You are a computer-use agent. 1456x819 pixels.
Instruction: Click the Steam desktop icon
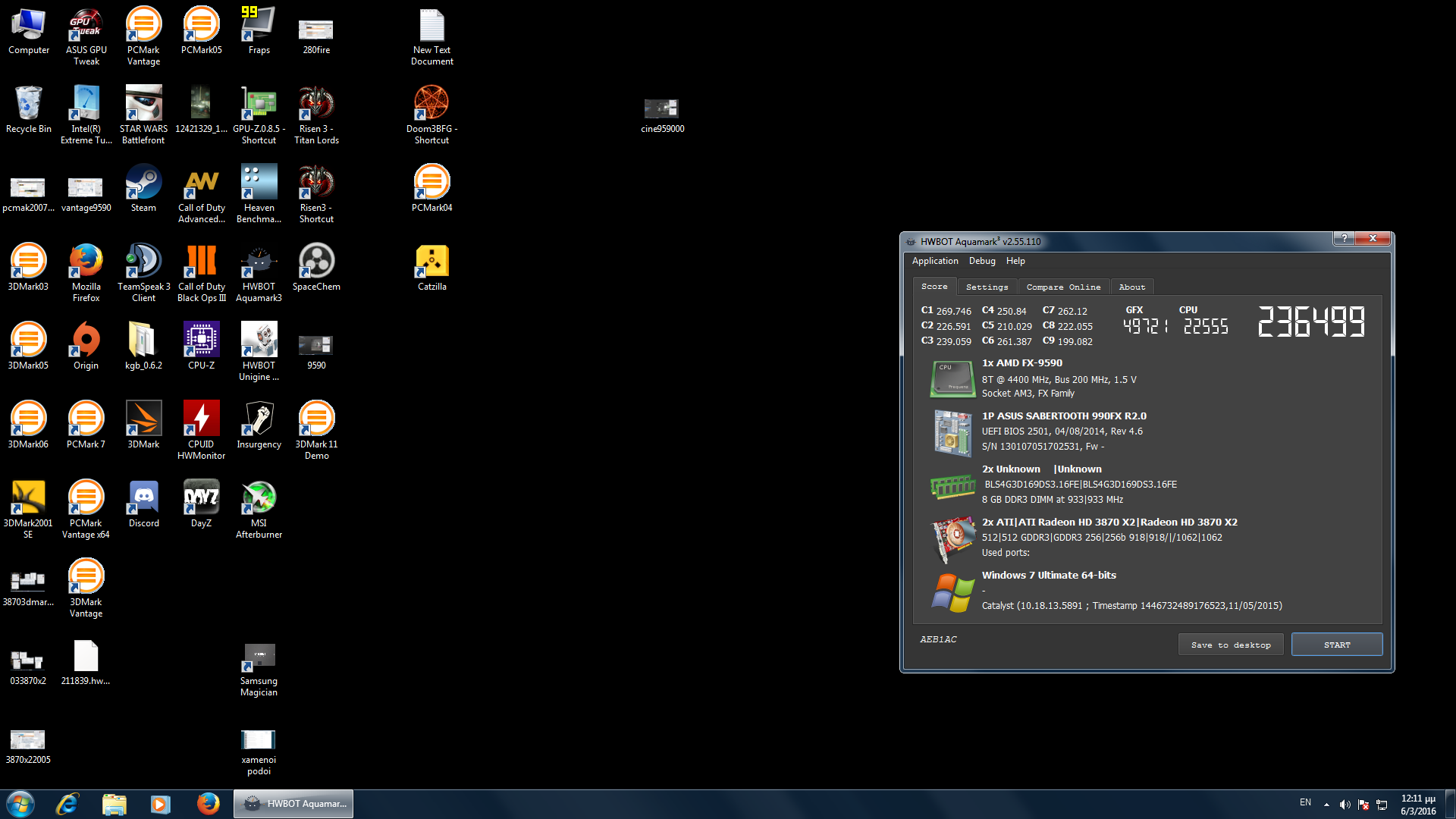tap(143, 188)
